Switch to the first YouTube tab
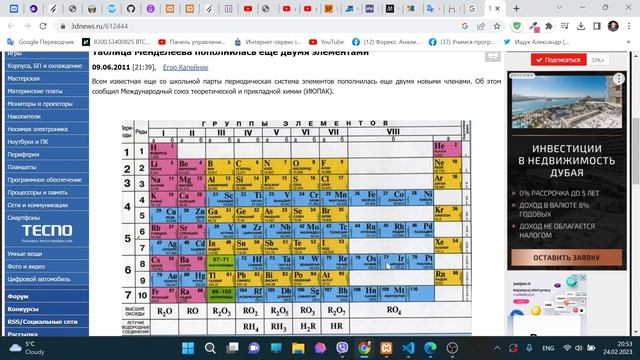This screenshot has height=360, width=640. [x=248, y=8]
